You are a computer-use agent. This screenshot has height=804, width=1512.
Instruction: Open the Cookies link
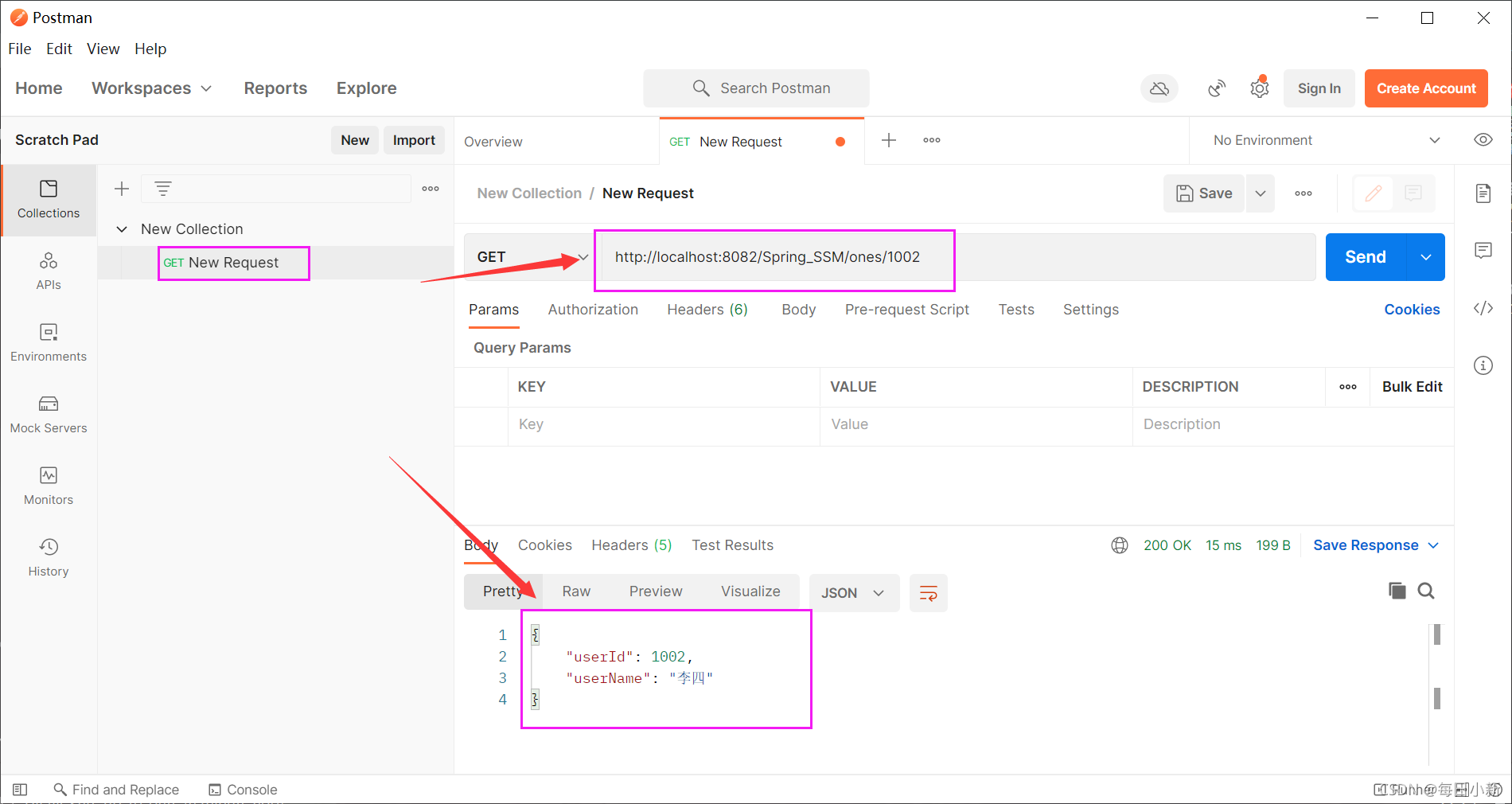coord(1412,310)
